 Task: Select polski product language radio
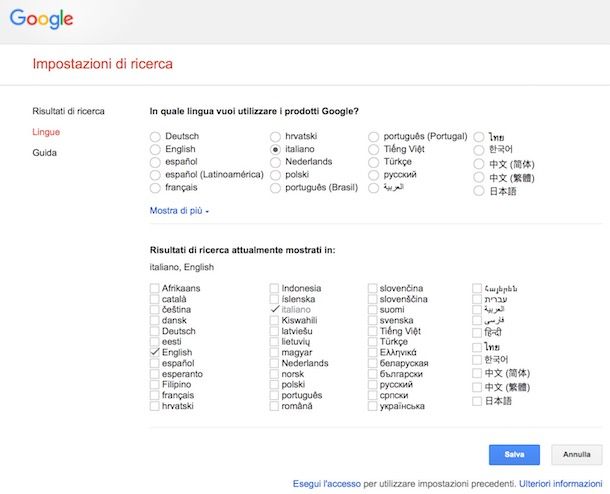(275, 175)
